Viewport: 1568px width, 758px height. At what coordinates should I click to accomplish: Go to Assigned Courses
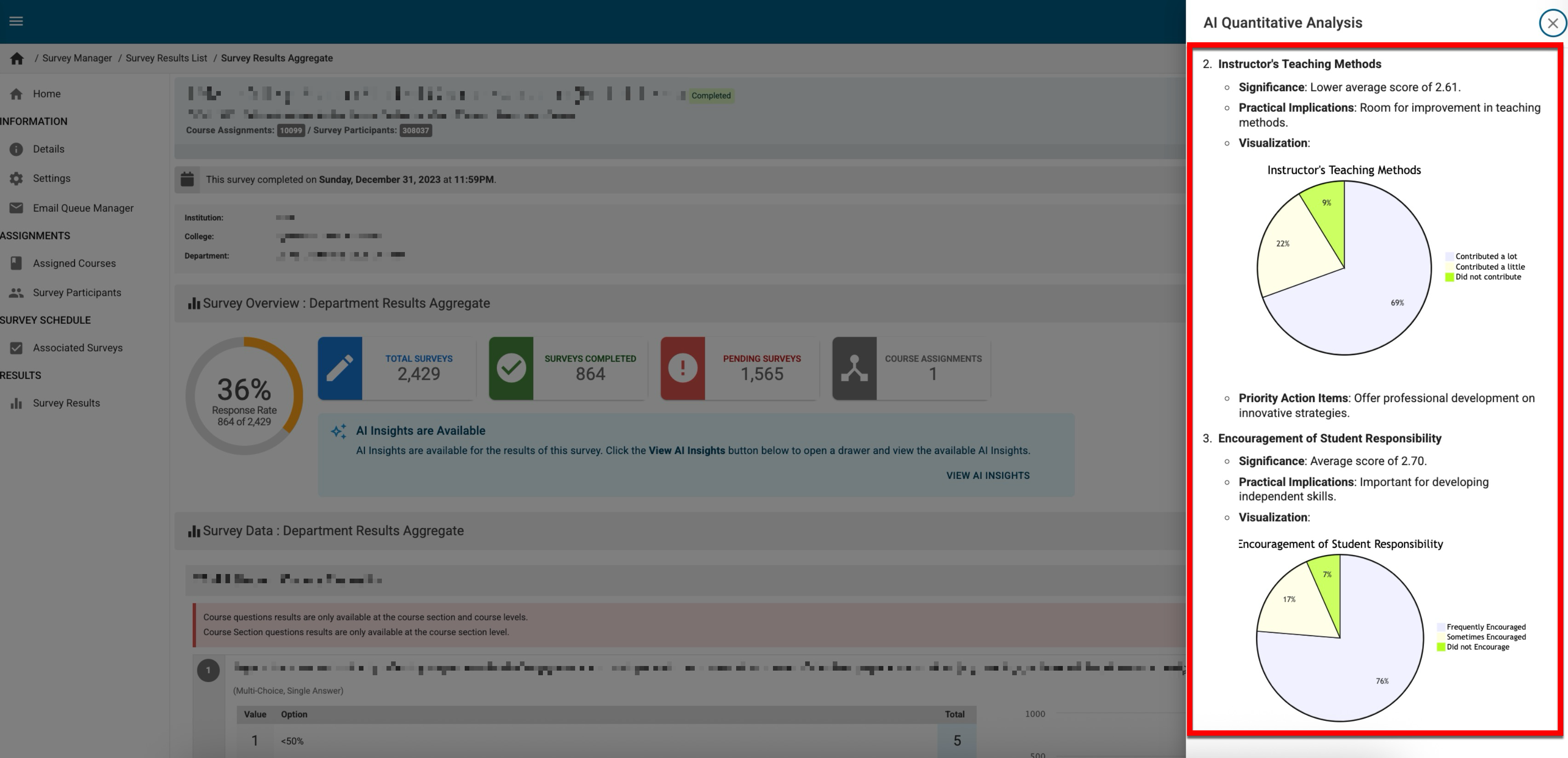pyautogui.click(x=74, y=264)
